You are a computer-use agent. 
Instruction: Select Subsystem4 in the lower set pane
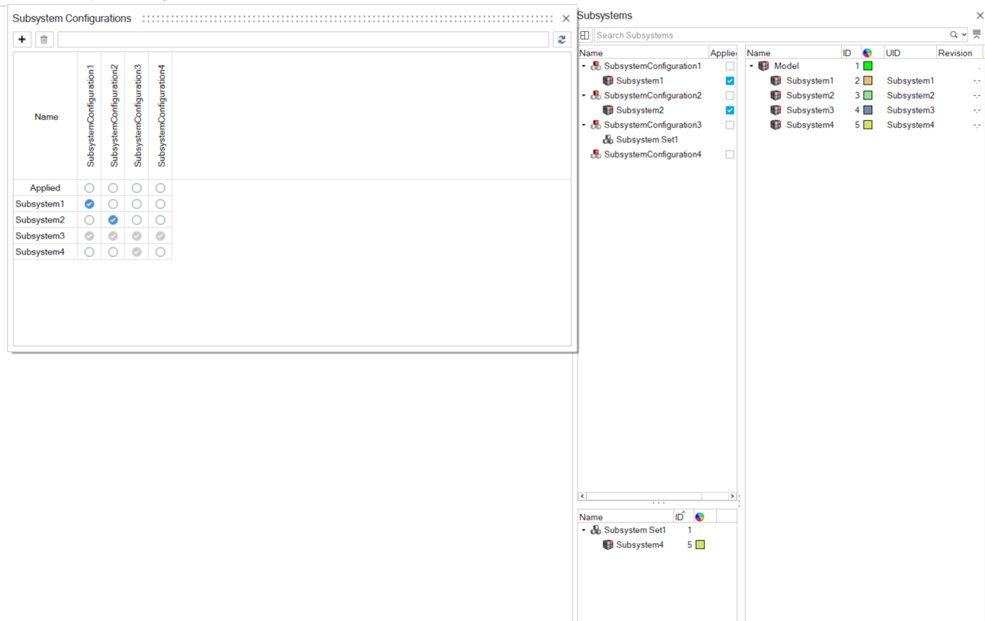(639, 545)
